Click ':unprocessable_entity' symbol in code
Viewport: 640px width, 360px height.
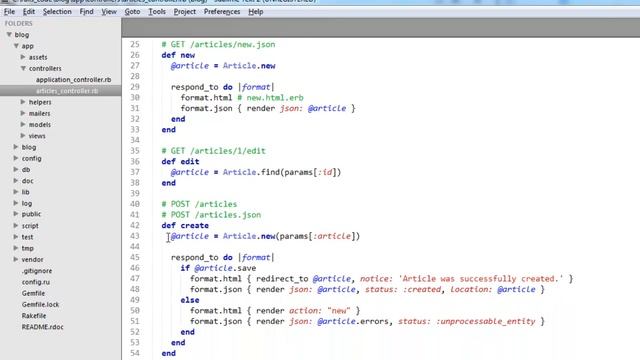click(486, 321)
